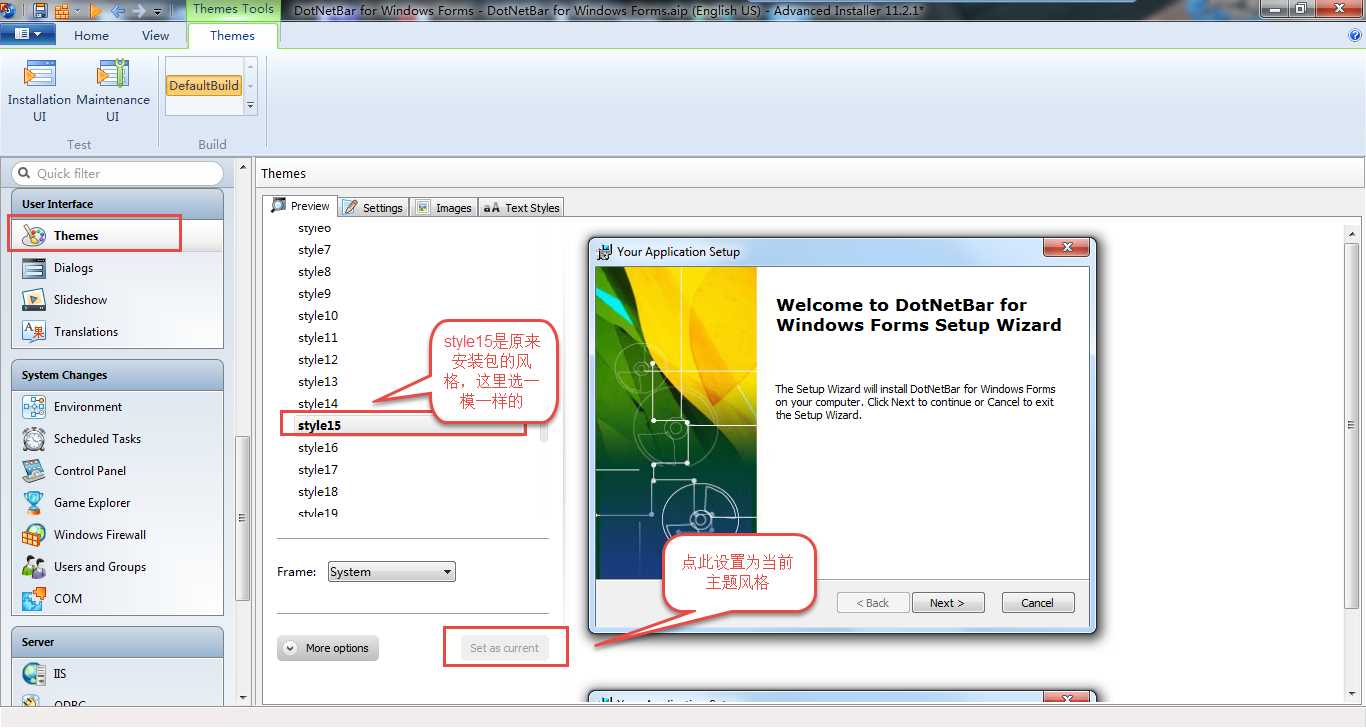This screenshot has height=728, width=1366.
Task: Click the orange Run arrow in quick access toolbar
Action: (x=97, y=11)
